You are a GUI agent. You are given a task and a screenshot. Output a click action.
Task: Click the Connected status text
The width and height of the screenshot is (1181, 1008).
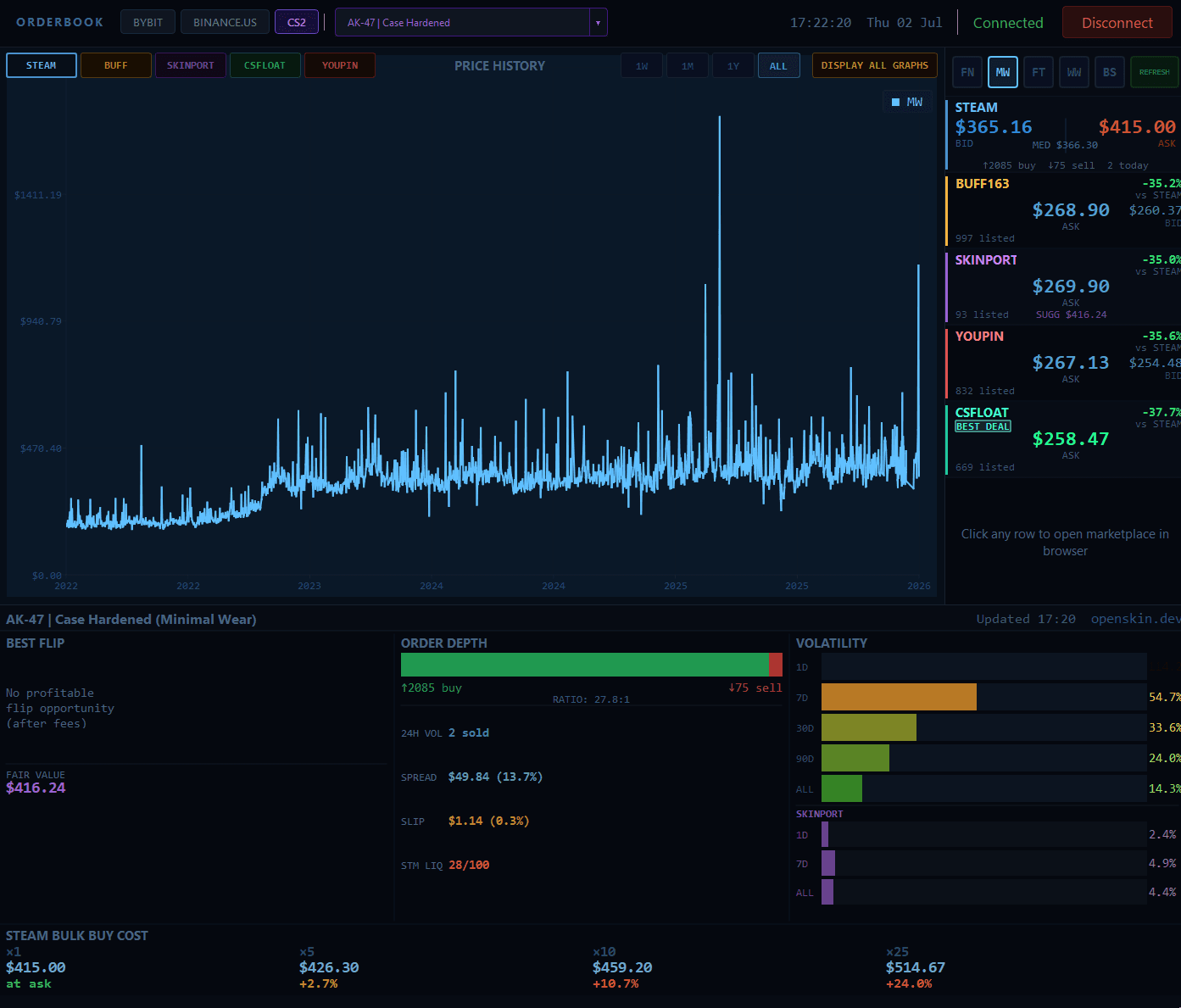pos(1008,23)
